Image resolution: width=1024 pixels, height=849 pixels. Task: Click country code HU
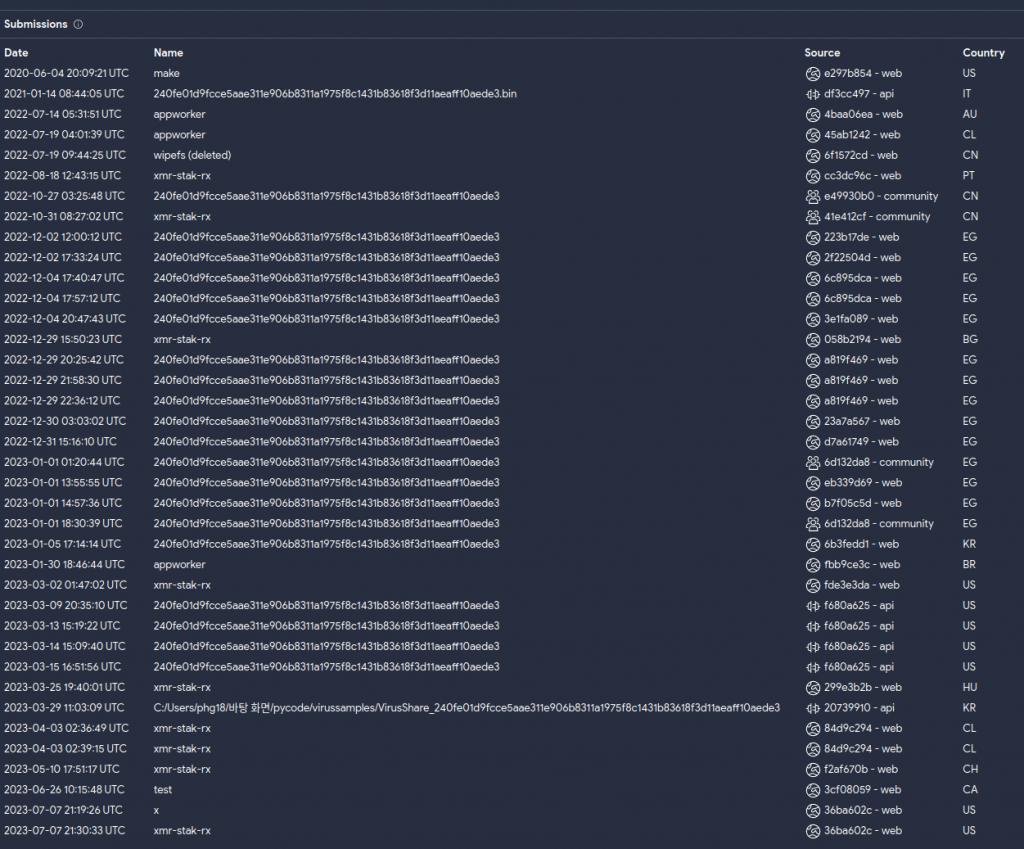[x=970, y=687]
